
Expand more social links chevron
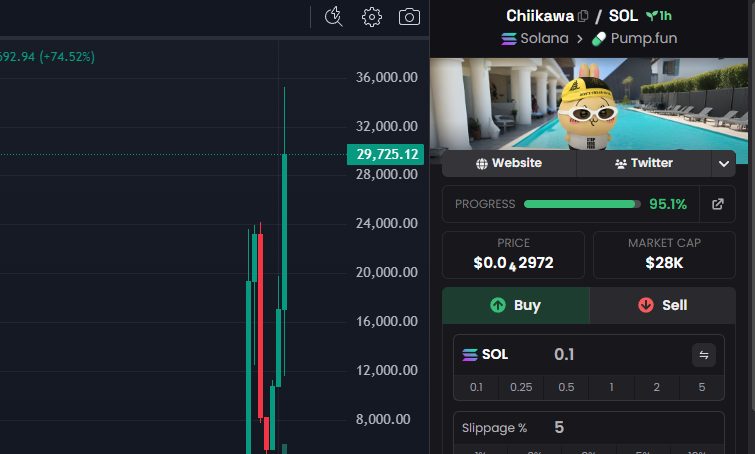(x=724, y=164)
